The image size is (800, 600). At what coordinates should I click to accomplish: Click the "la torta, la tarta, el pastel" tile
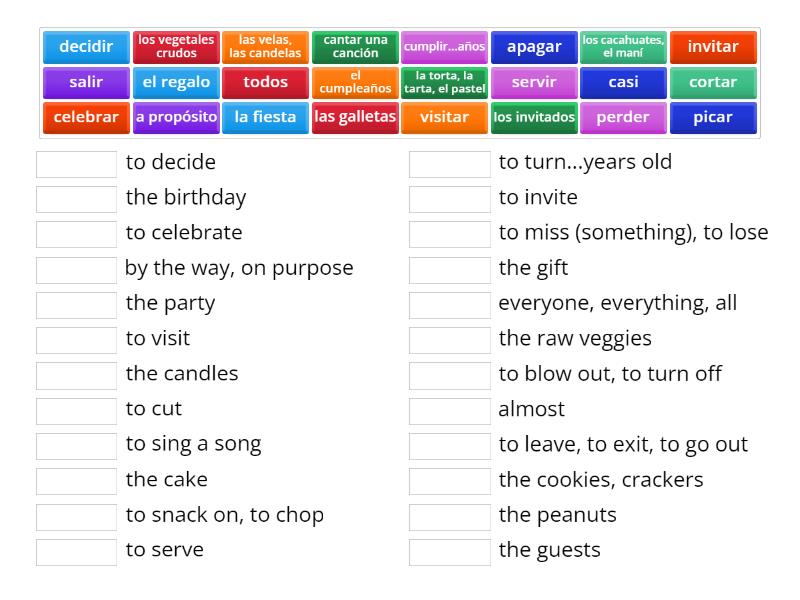pyautogui.click(x=445, y=83)
